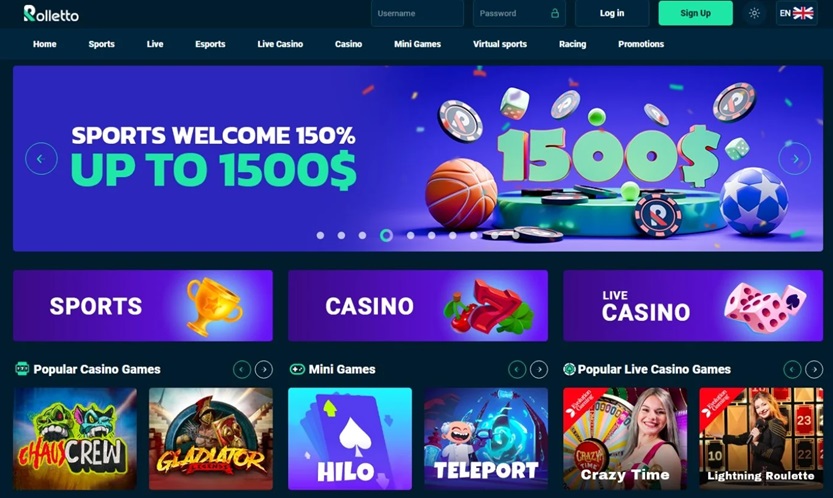The width and height of the screenshot is (833, 498).
Task: Open the Crazy Time game thumbnail
Action: pyautogui.click(x=625, y=438)
